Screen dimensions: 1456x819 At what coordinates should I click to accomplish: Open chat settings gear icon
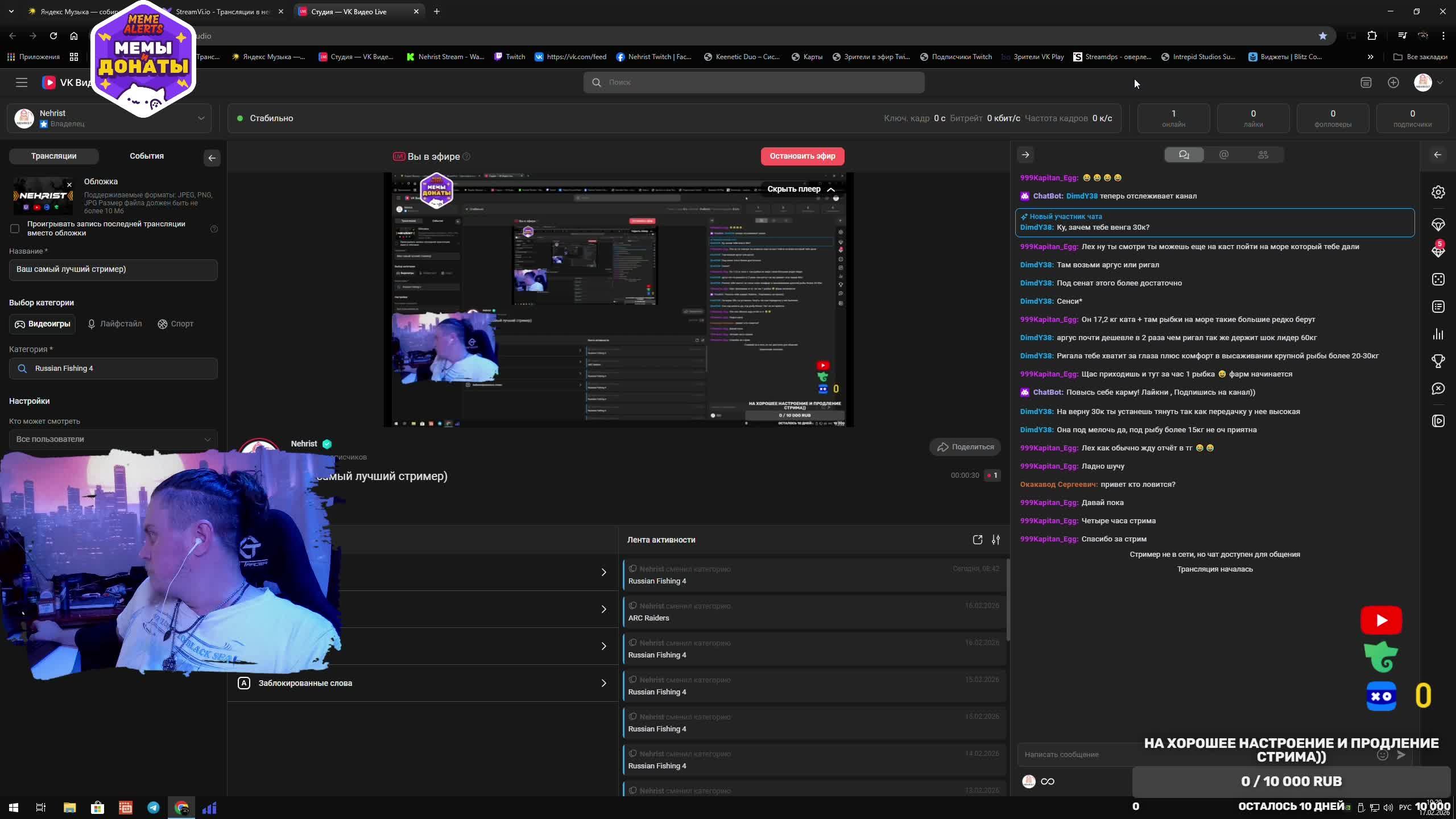pyautogui.click(x=1438, y=192)
